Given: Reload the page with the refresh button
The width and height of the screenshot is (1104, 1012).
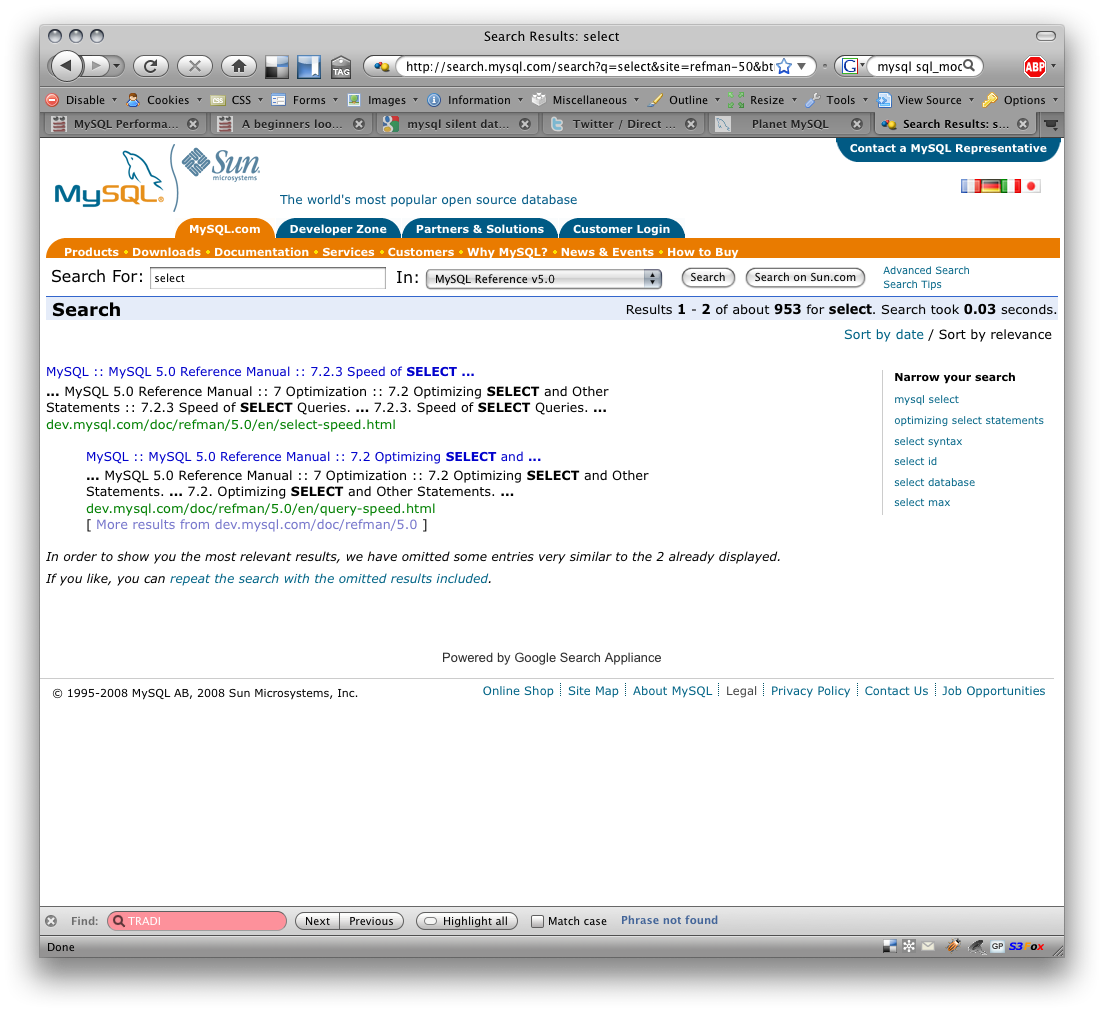Looking at the screenshot, I should coord(150,66).
